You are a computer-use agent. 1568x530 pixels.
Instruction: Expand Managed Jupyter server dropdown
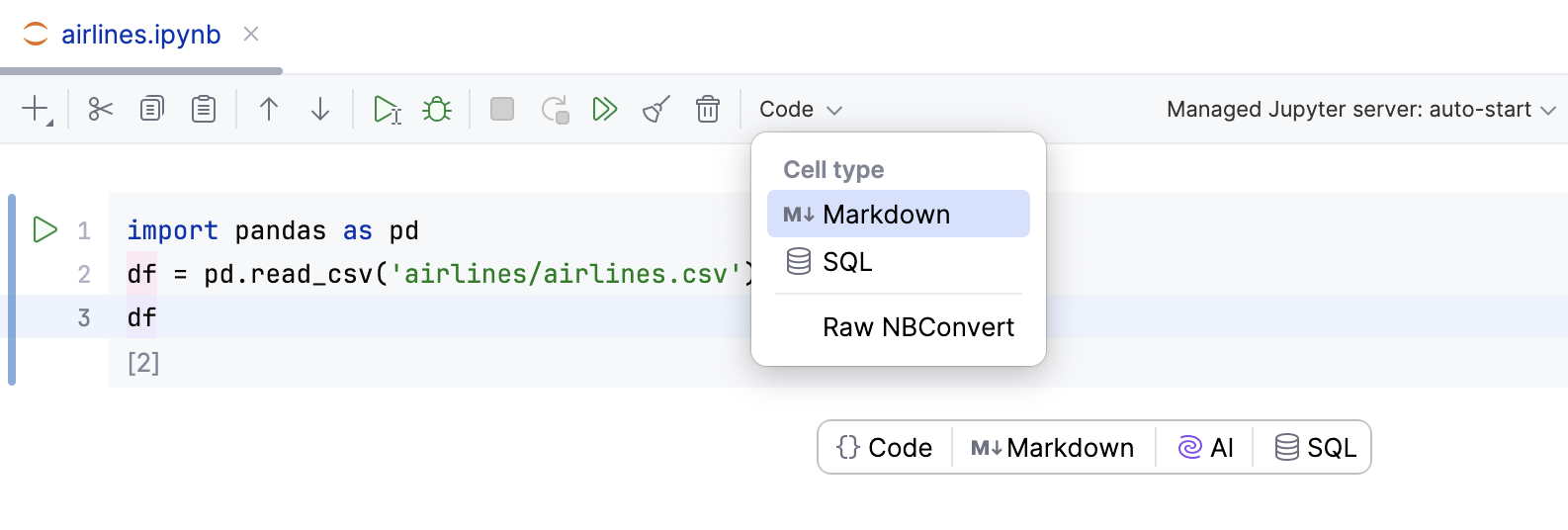click(x=1360, y=109)
